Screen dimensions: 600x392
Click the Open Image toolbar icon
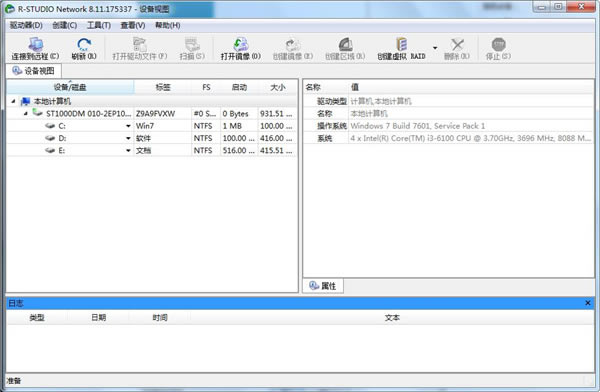[x=241, y=44]
